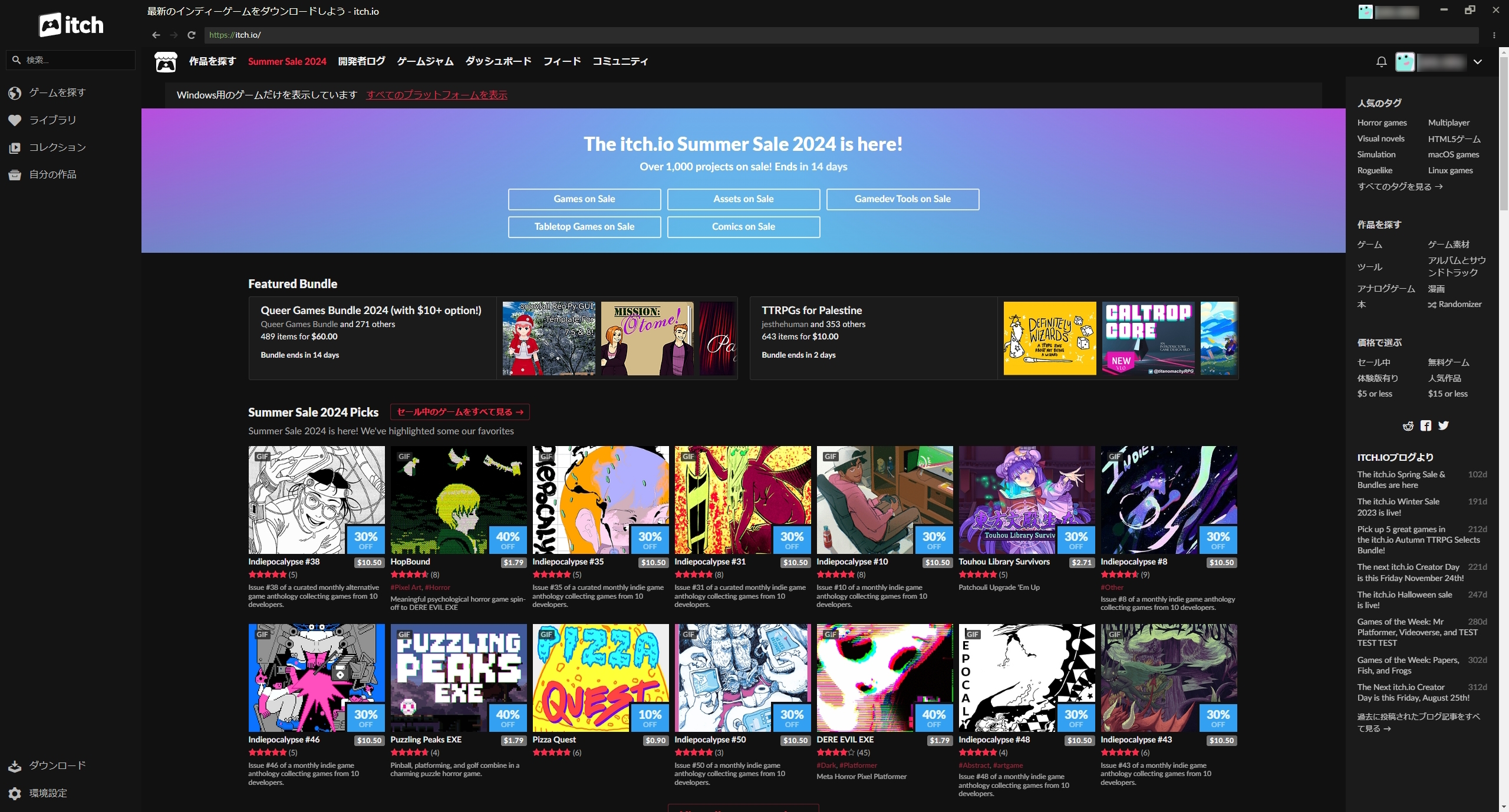Open the Facebook social icon
Viewport: 1509px width, 812px height.
coord(1425,426)
